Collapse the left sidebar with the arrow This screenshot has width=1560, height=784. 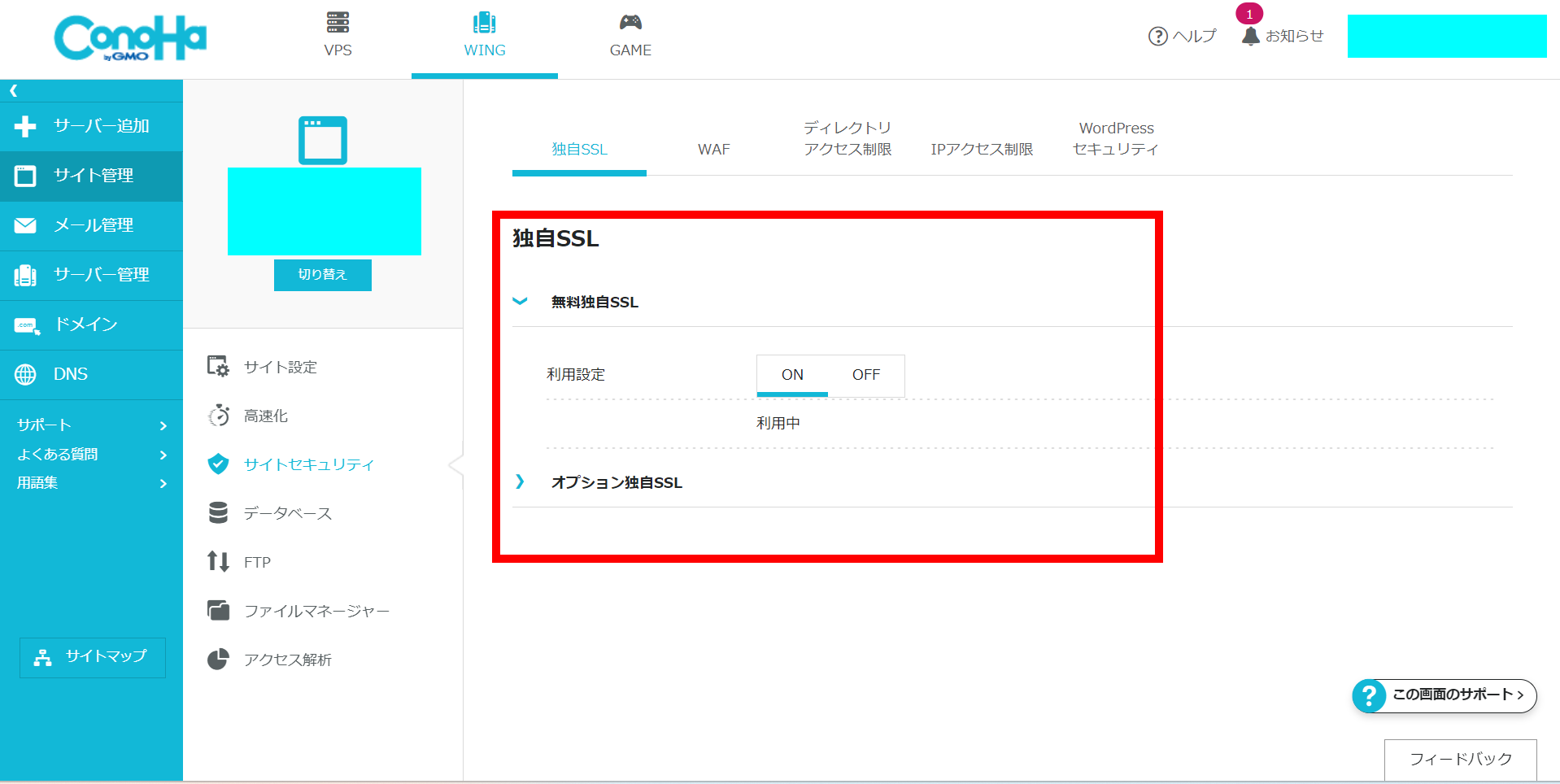click(x=13, y=90)
